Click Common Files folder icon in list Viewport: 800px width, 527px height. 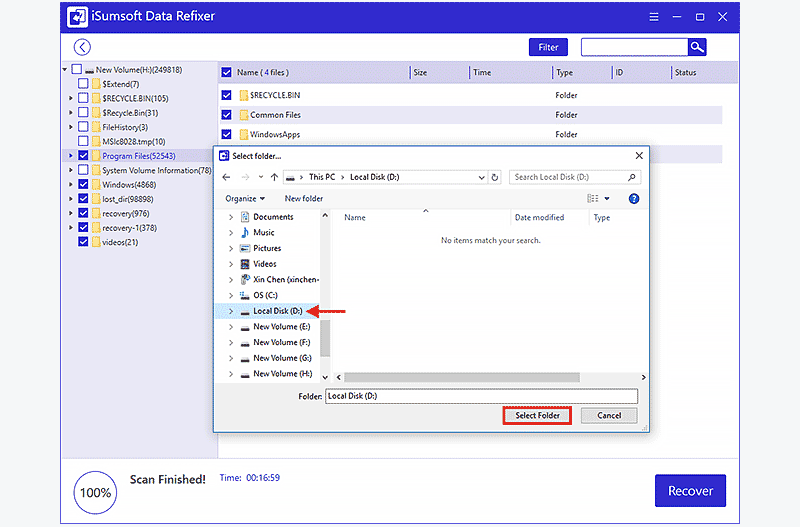[x=244, y=115]
